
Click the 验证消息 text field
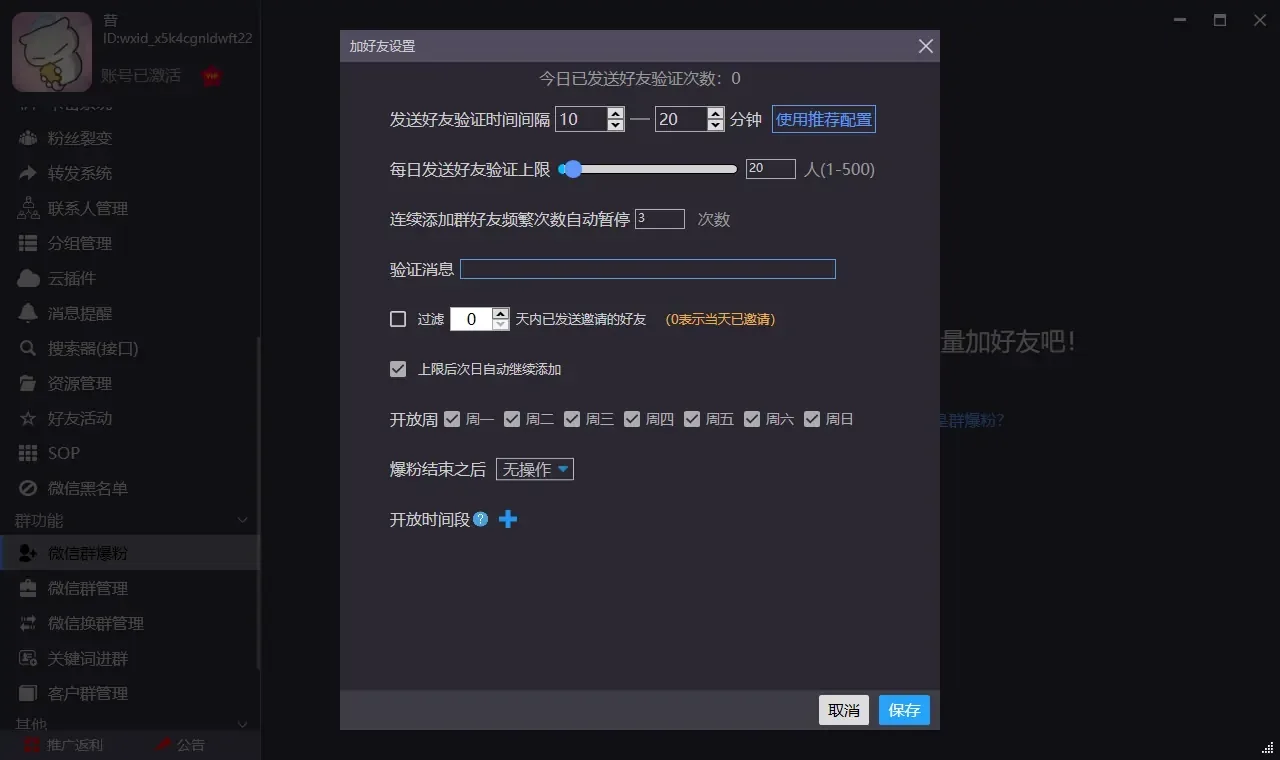647,269
